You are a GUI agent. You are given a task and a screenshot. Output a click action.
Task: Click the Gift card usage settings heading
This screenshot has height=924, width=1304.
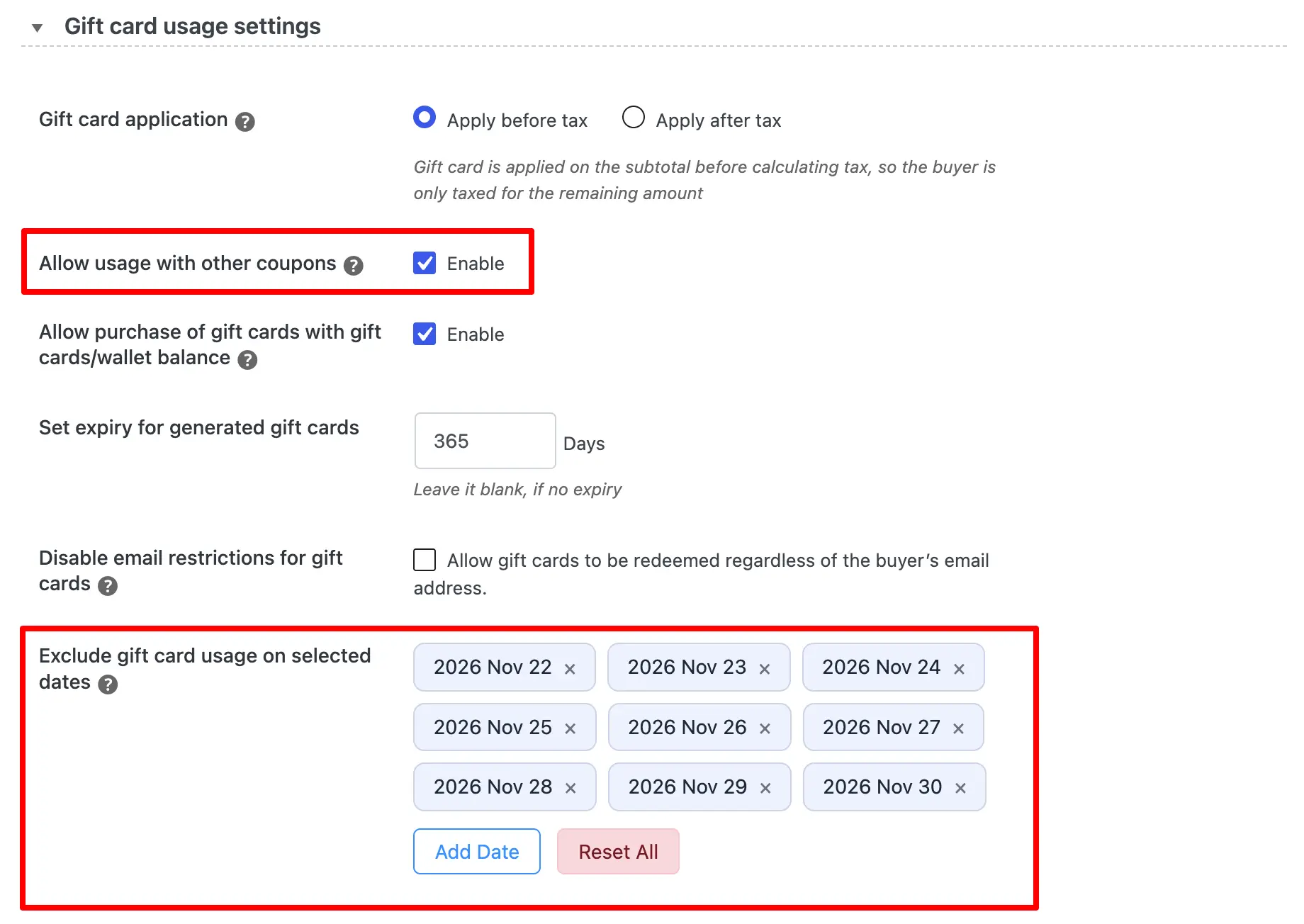[x=193, y=26]
